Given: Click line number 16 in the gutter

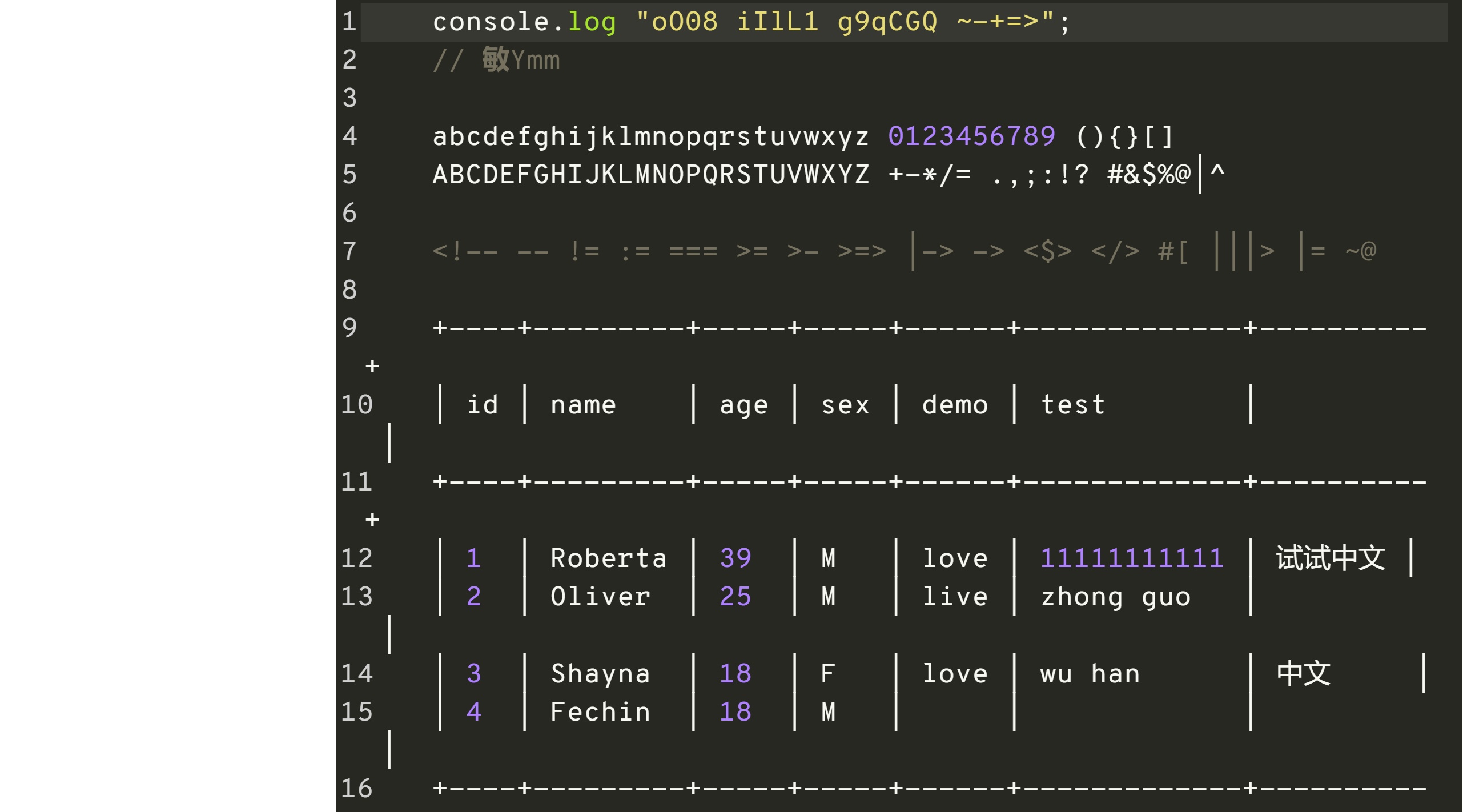Looking at the screenshot, I should [357, 789].
